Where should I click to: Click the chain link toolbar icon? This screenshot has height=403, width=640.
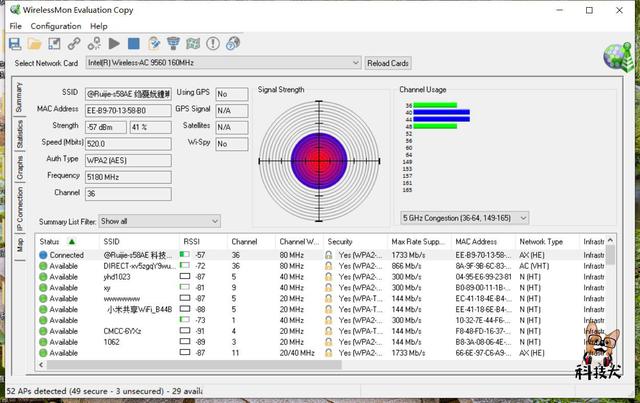click(x=74, y=44)
